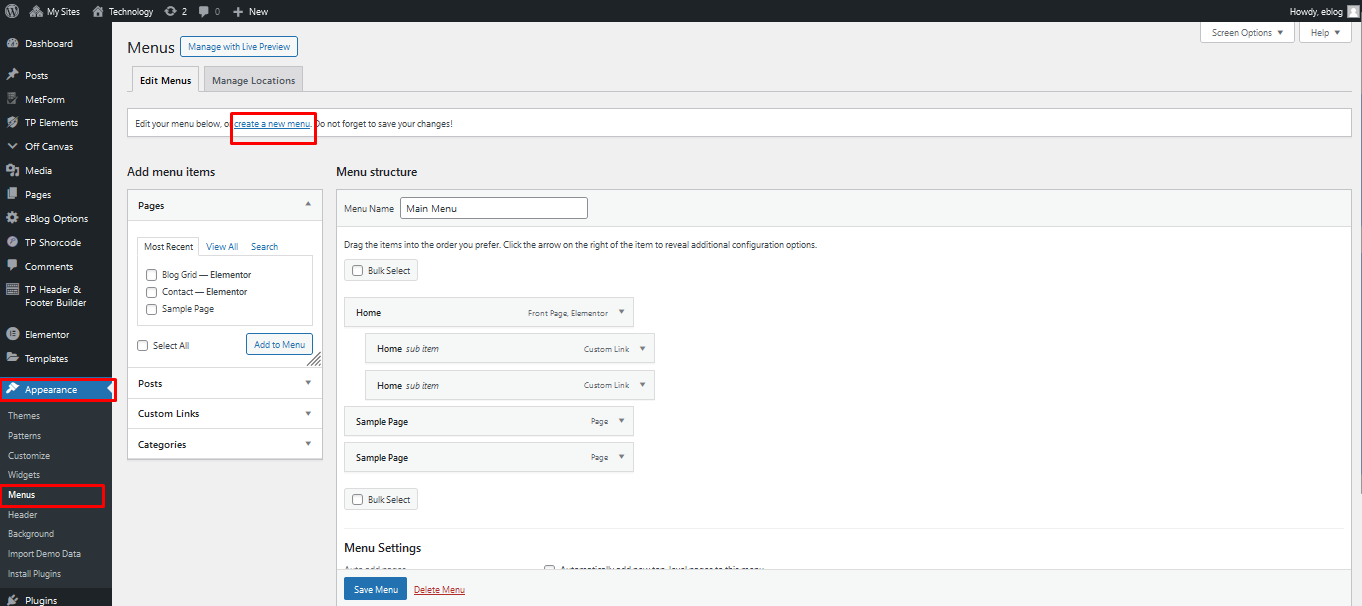Open Dashboard from the sidebar
This screenshot has height=606, width=1362.
tap(48, 44)
